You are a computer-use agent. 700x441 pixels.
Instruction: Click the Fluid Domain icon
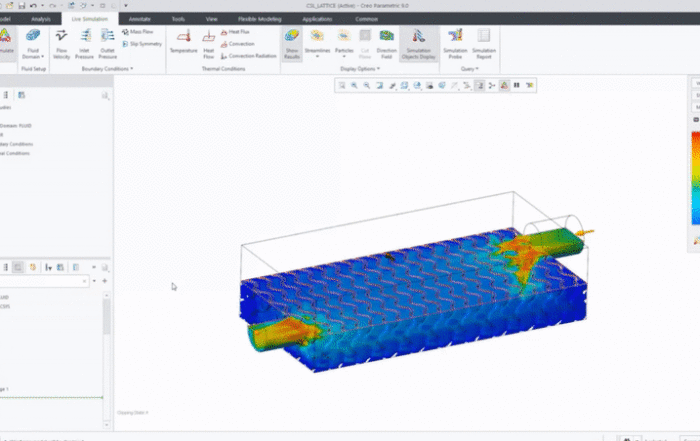pos(33,36)
